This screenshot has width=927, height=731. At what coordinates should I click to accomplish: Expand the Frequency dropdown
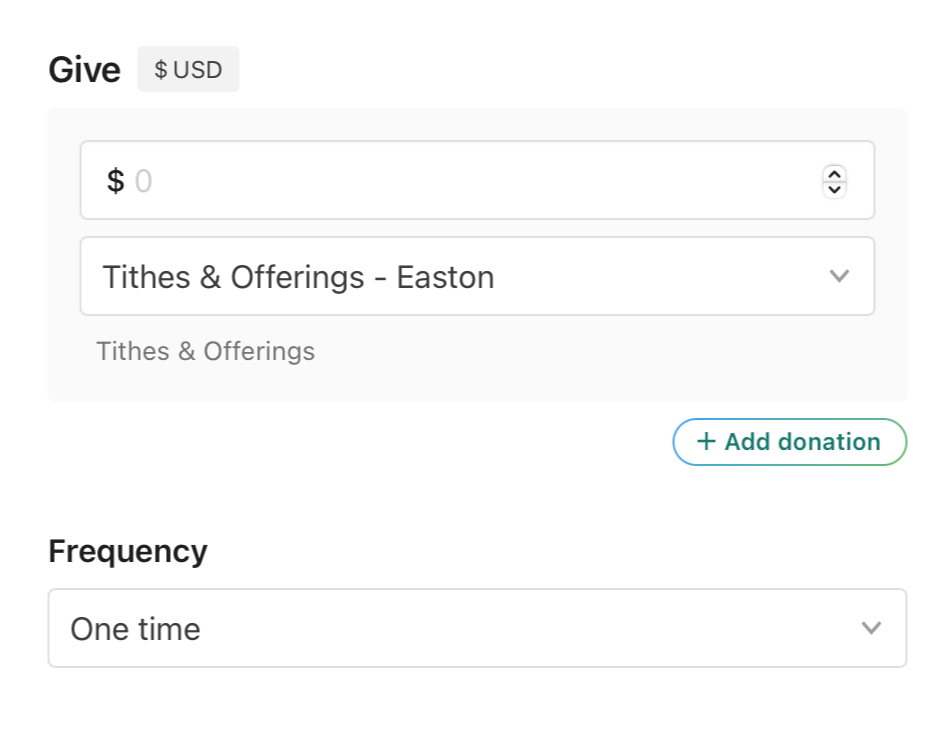coord(477,629)
